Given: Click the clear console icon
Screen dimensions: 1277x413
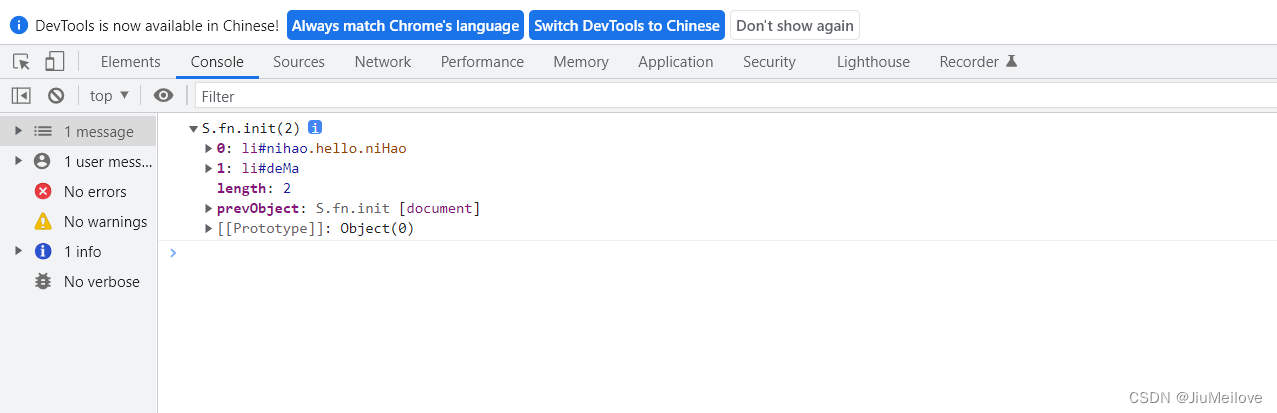Looking at the screenshot, I should point(56,96).
